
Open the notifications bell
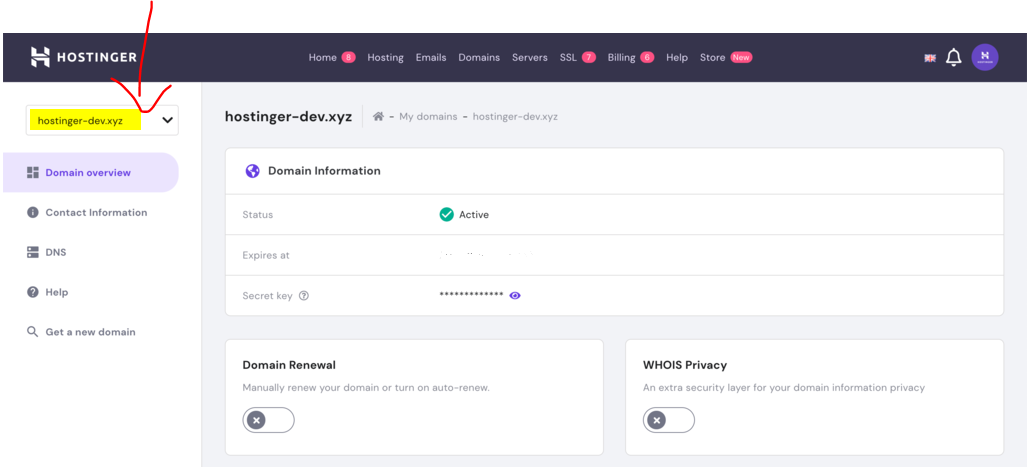[953, 58]
